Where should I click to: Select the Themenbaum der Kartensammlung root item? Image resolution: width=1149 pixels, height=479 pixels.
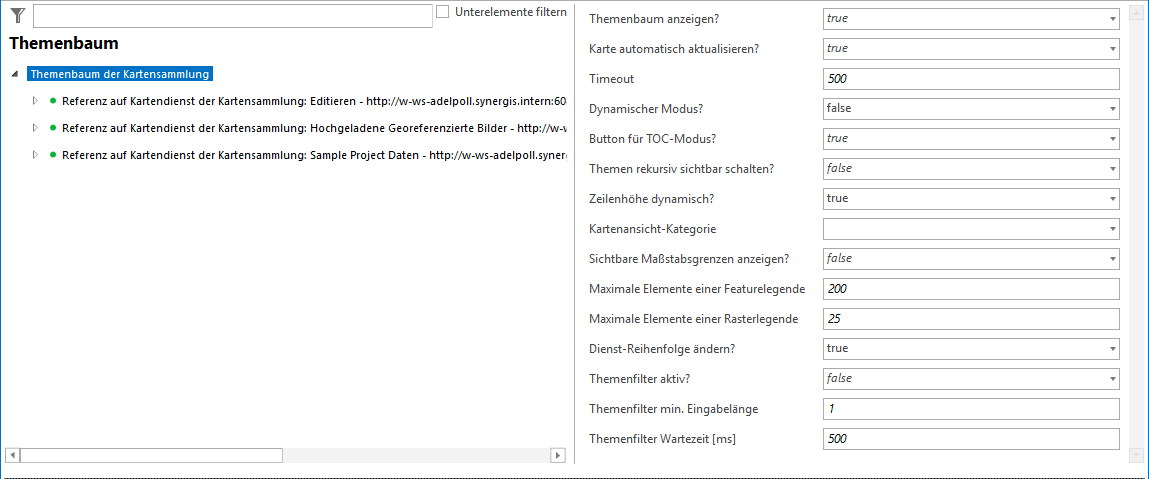pyautogui.click(x=120, y=74)
